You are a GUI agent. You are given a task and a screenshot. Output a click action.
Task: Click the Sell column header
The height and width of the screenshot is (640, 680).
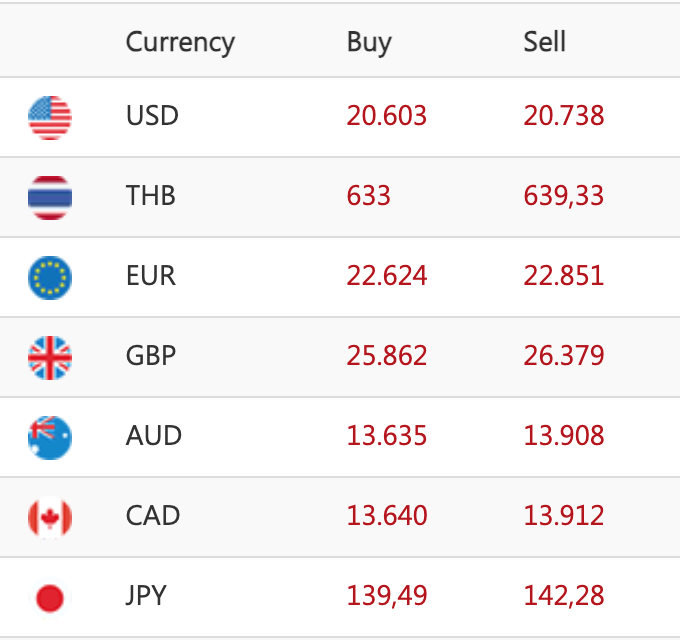(x=545, y=42)
